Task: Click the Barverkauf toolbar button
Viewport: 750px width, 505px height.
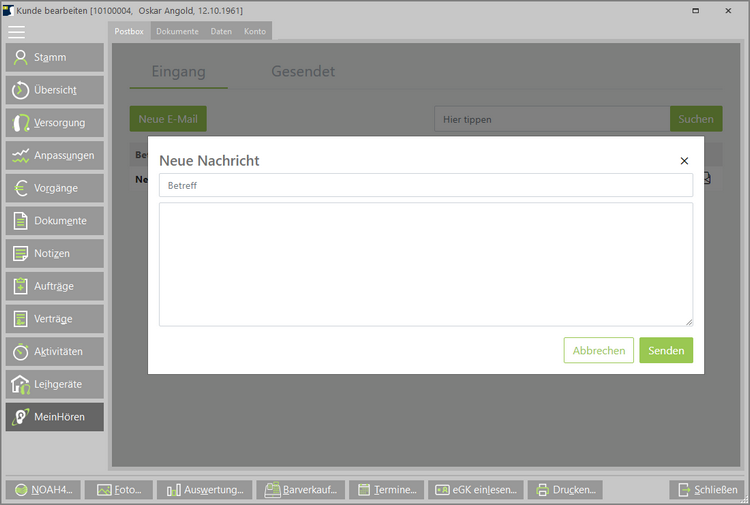Action: pyautogui.click(x=302, y=490)
